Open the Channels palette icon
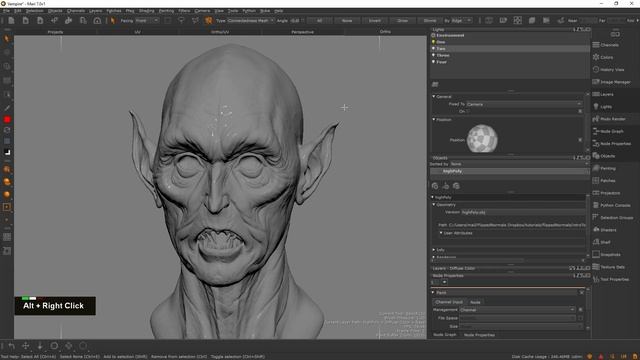This screenshot has width=640, height=360. click(596, 45)
